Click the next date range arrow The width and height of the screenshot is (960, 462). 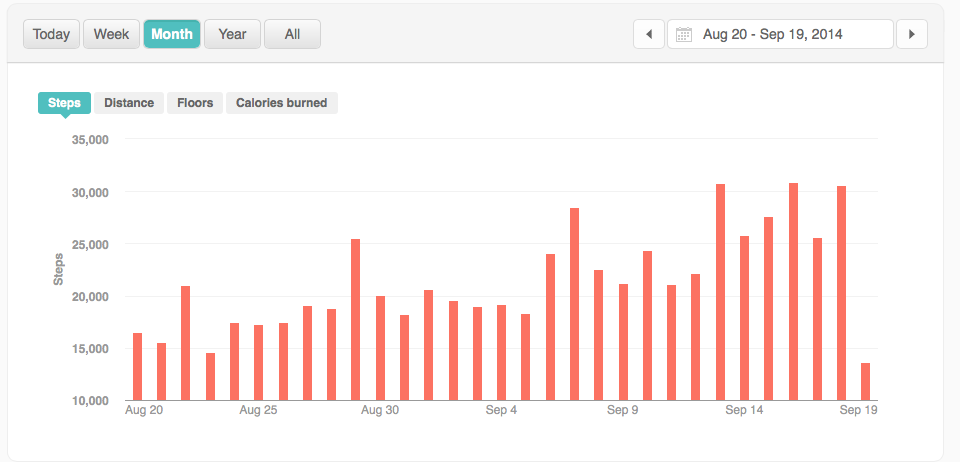[x=911, y=34]
